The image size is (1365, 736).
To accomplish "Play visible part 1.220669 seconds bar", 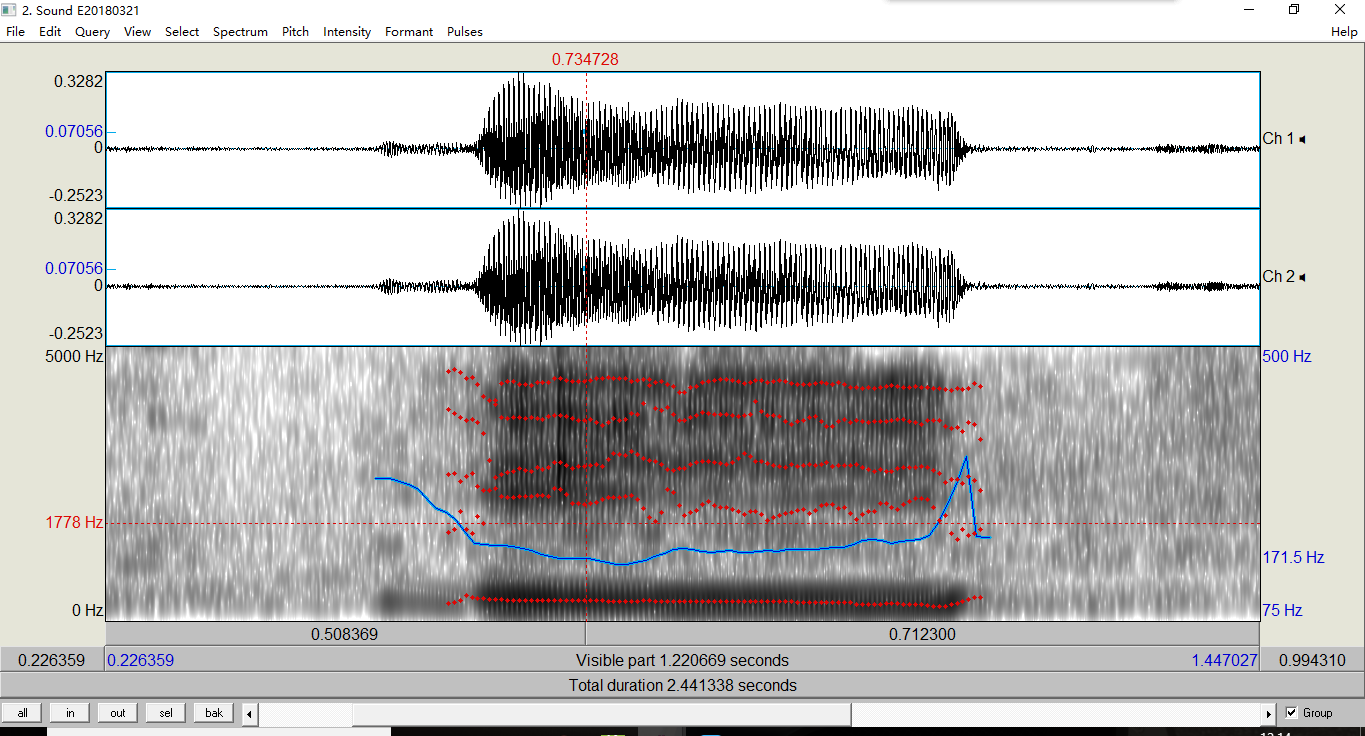I will [x=682, y=660].
